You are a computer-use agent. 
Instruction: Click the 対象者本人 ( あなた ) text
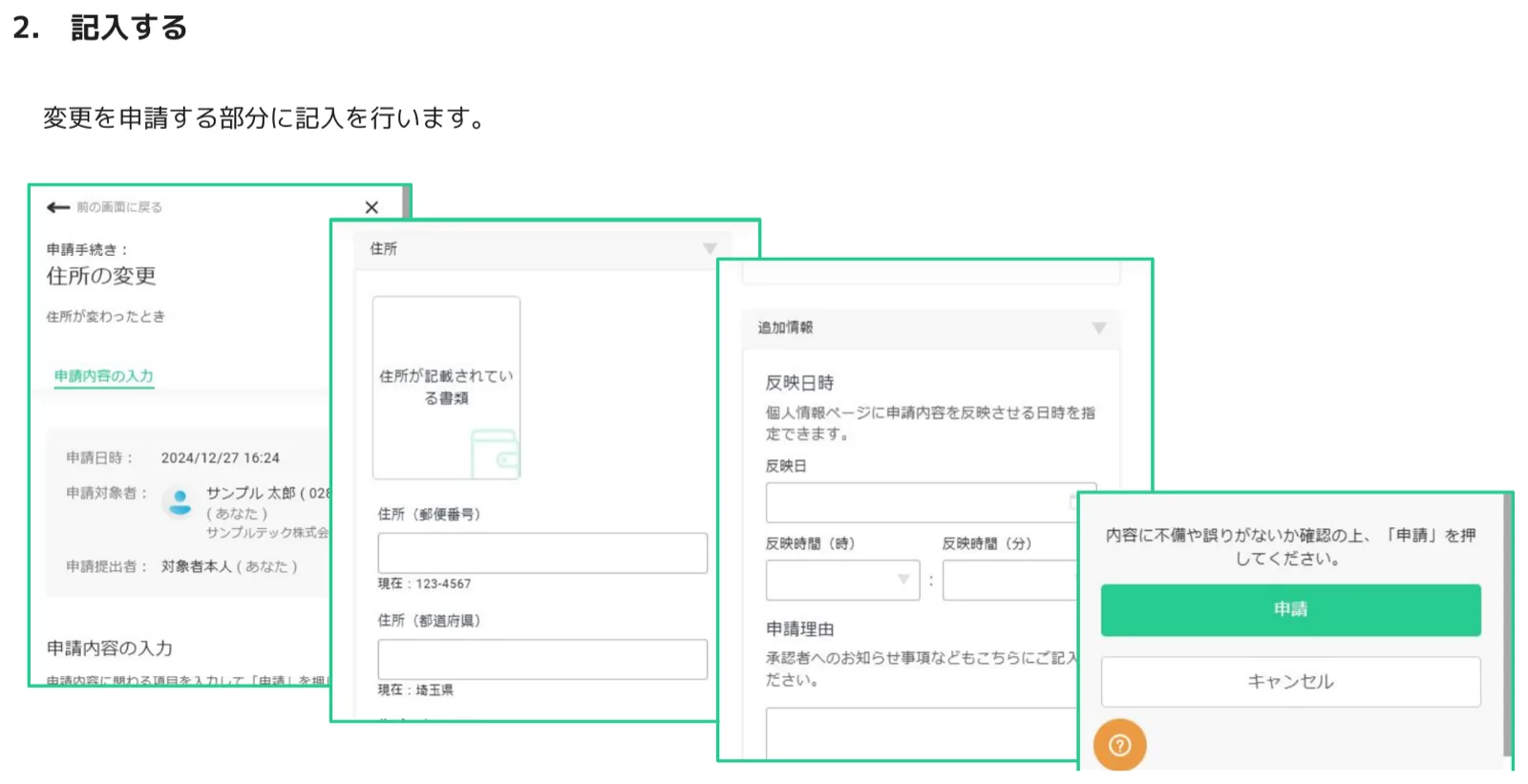point(229,566)
